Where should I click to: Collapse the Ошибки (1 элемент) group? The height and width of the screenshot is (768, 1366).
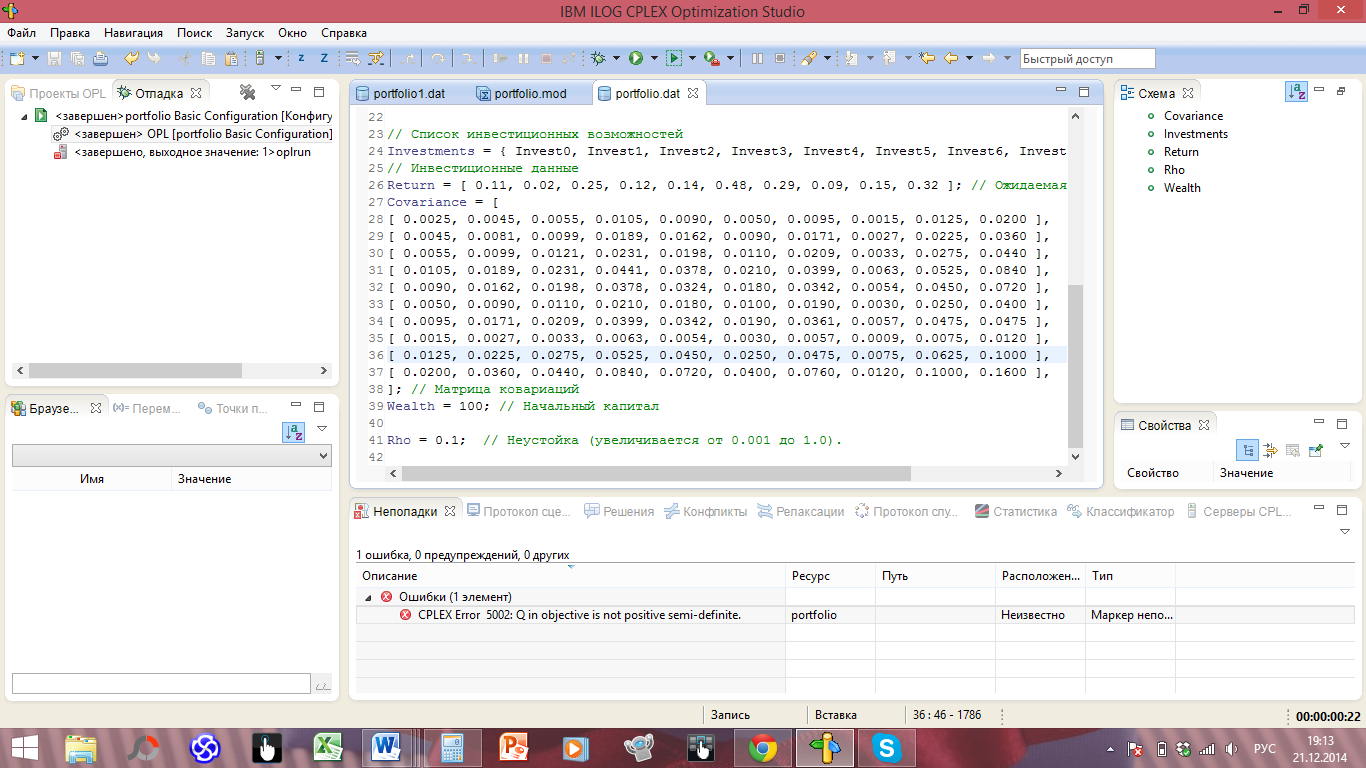tap(367, 597)
